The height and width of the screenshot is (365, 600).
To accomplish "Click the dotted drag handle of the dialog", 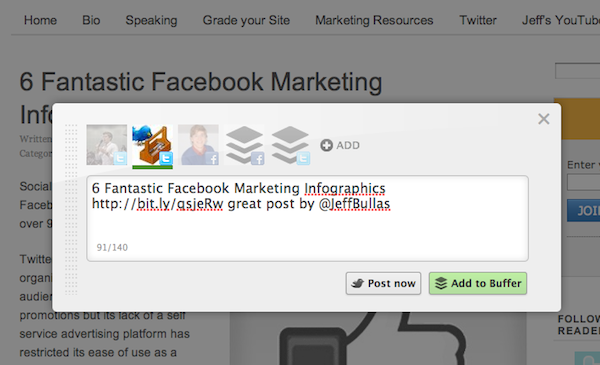I will pyautogui.click(x=71, y=209).
